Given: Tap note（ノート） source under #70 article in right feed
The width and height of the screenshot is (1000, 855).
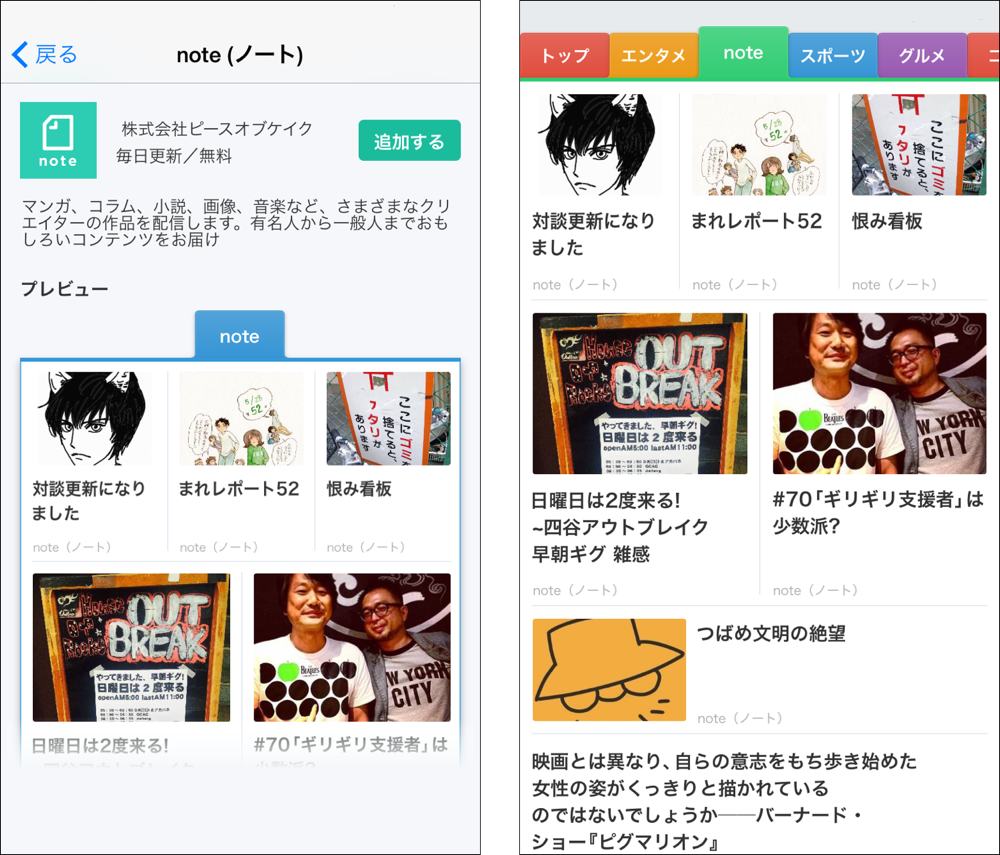Looking at the screenshot, I should pyautogui.click(x=815, y=590).
